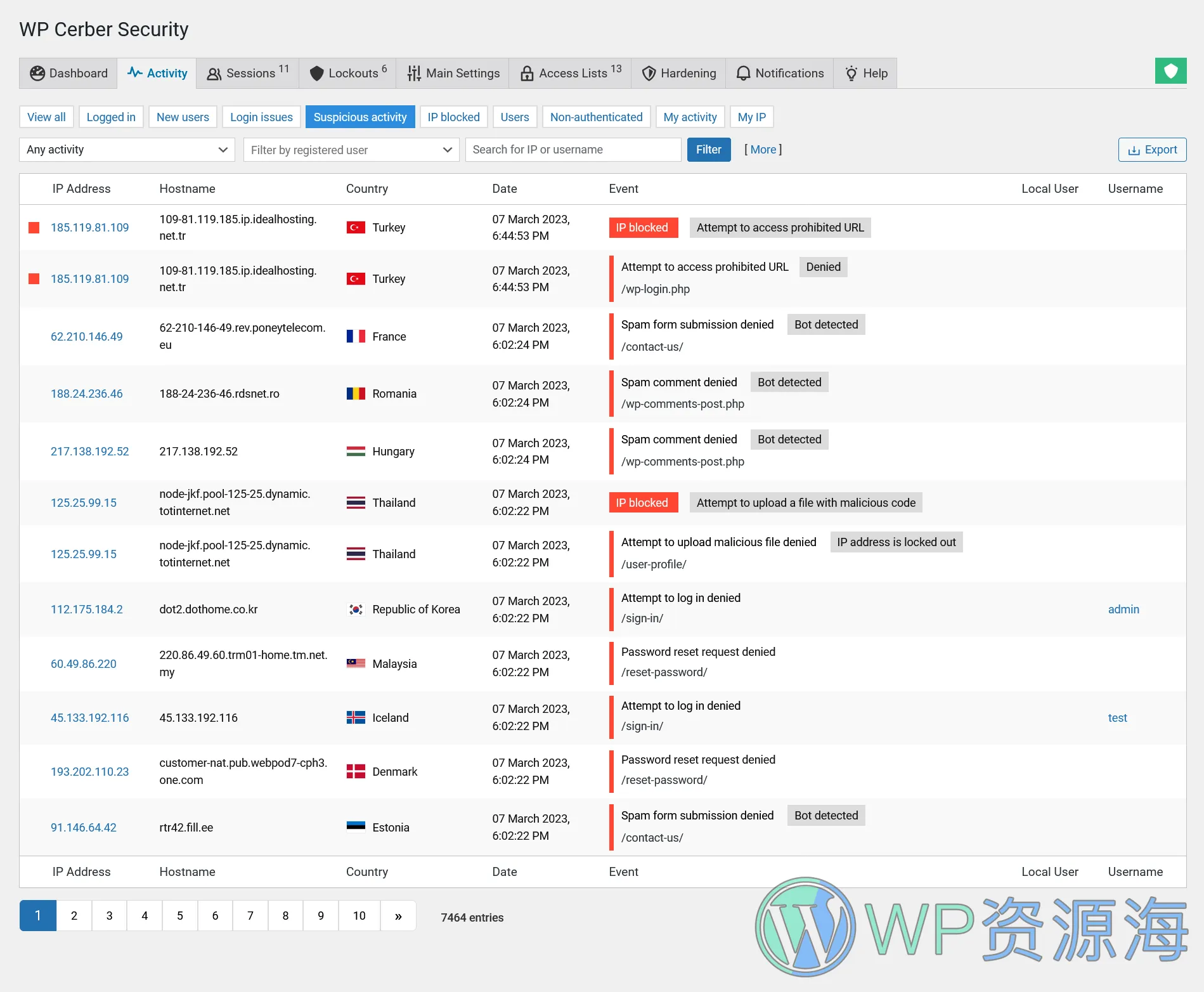This screenshot has height=992, width=1204.
Task: Click red blocked marker on first row
Action: pyautogui.click(x=34, y=227)
